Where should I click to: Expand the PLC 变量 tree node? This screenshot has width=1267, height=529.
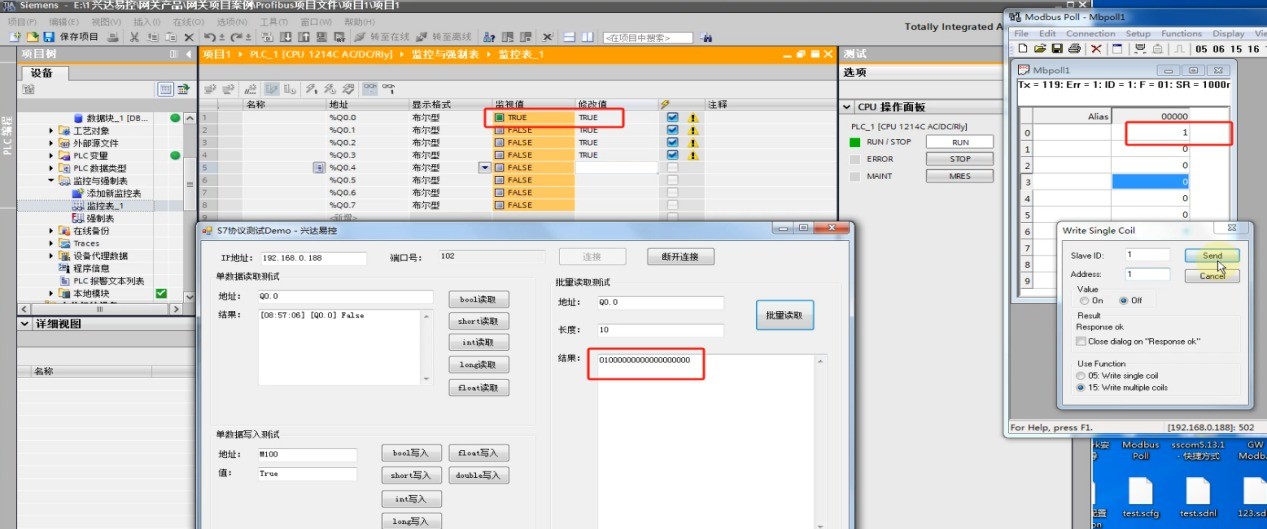(x=52, y=155)
